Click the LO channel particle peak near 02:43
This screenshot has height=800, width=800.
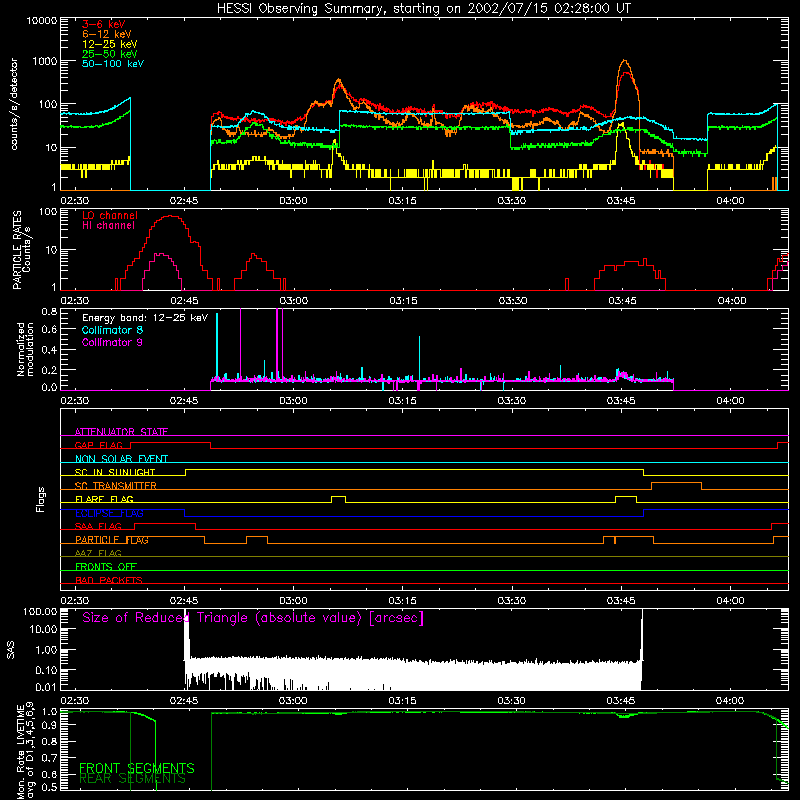coord(170,217)
